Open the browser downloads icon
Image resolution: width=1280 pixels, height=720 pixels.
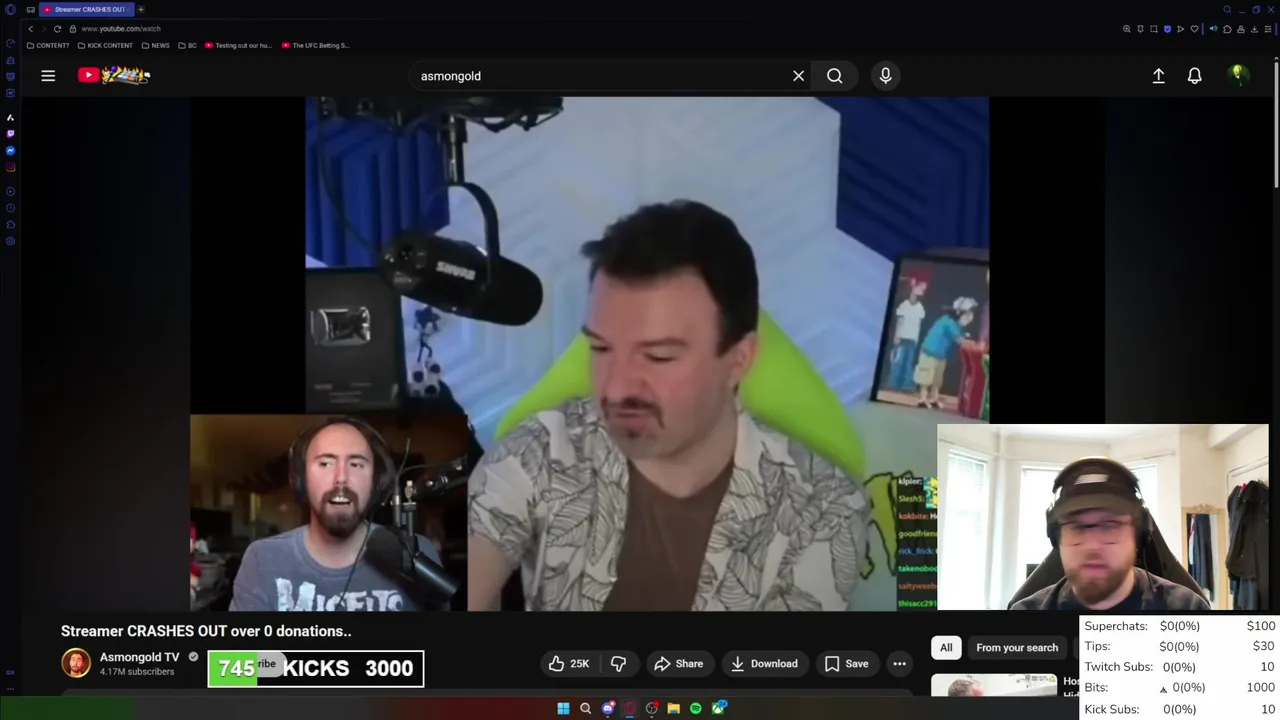[1254, 29]
